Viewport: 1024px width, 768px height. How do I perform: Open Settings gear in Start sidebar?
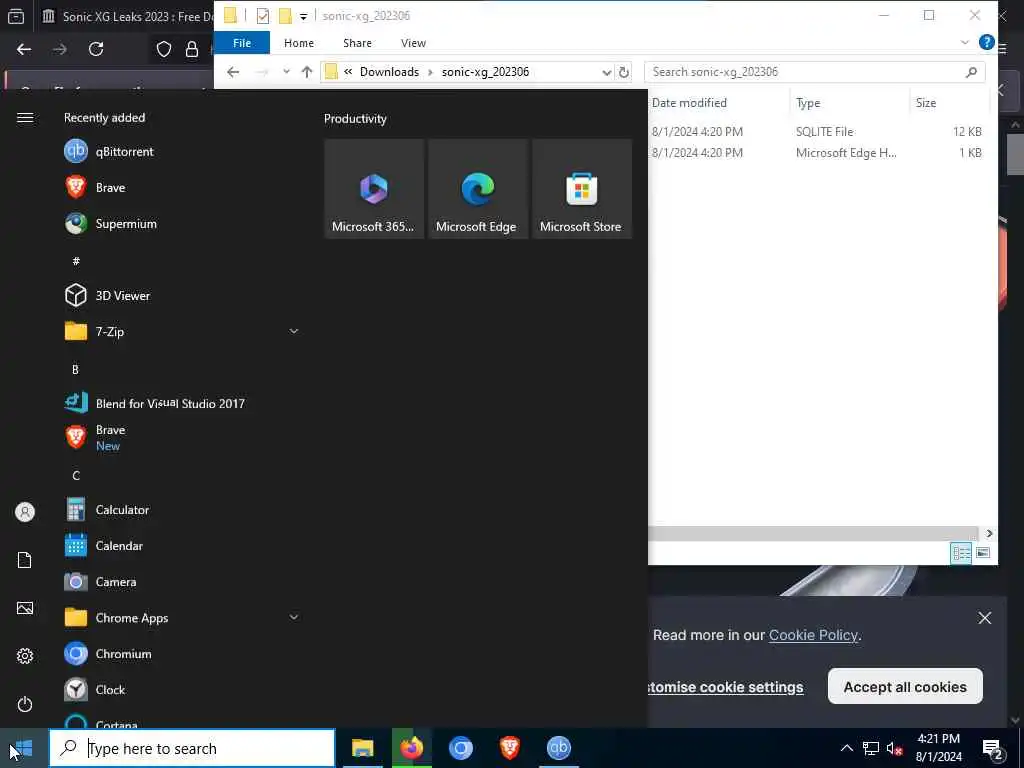click(25, 656)
